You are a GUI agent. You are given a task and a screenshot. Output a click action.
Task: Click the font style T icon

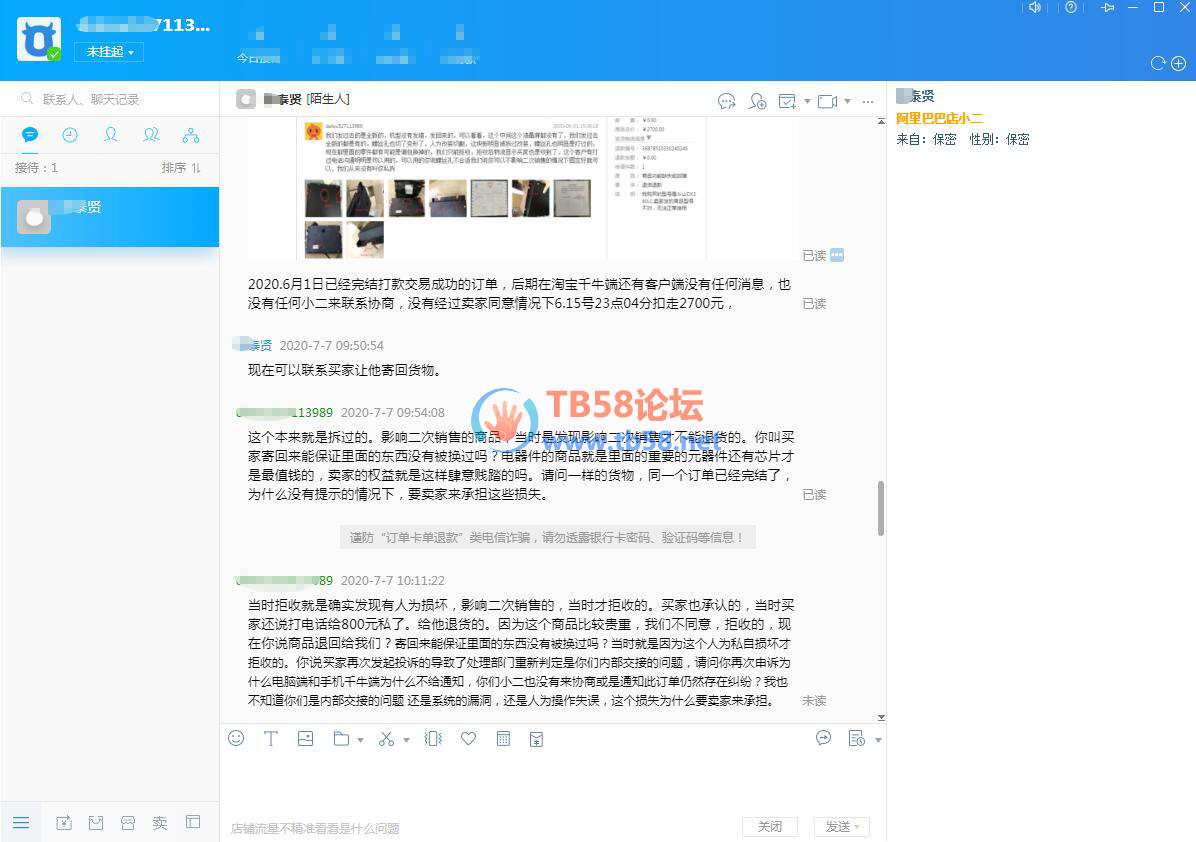tap(270, 739)
